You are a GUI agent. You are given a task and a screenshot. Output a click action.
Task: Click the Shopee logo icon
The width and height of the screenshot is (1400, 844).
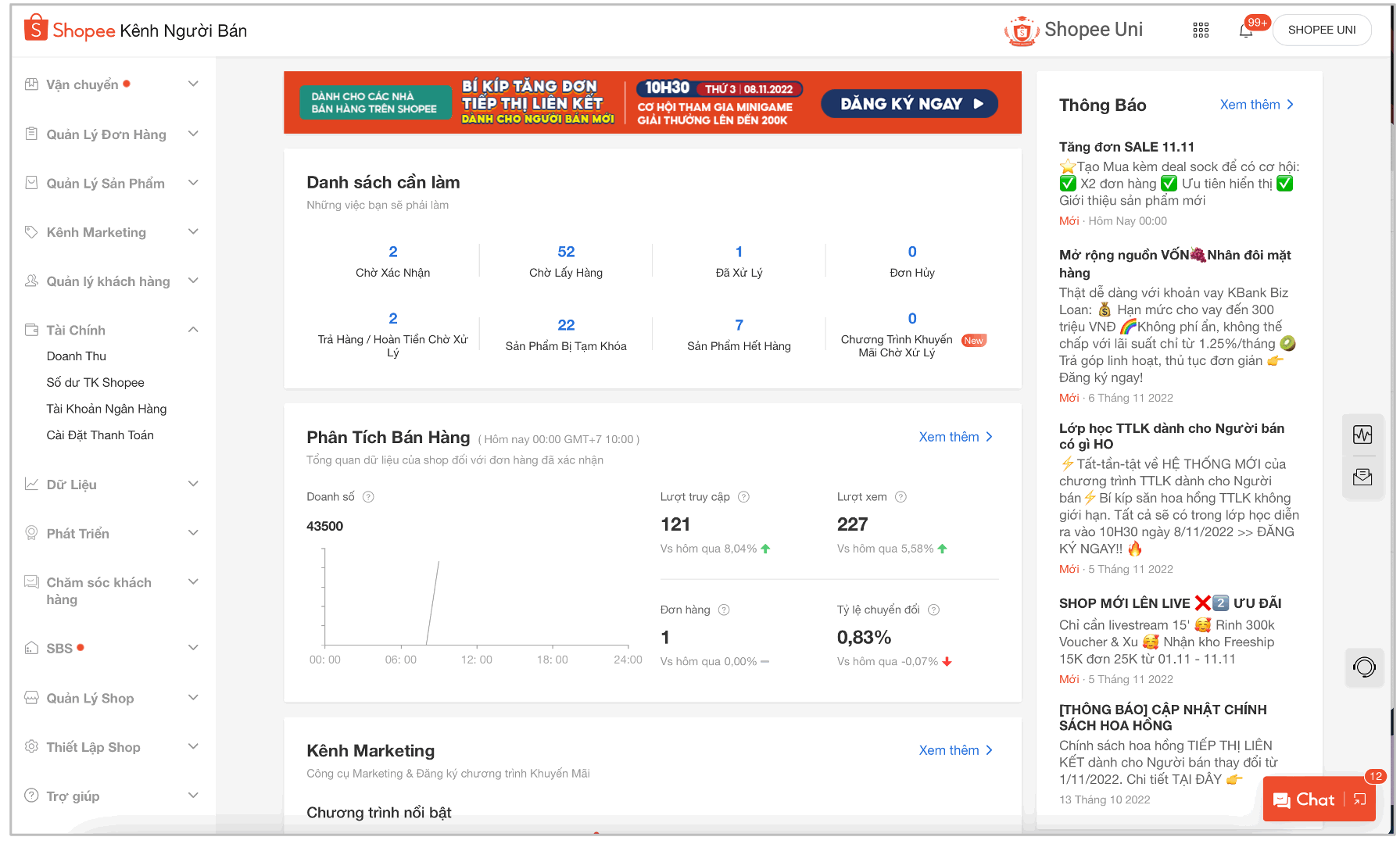pyautogui.click(x=36, y=28)
